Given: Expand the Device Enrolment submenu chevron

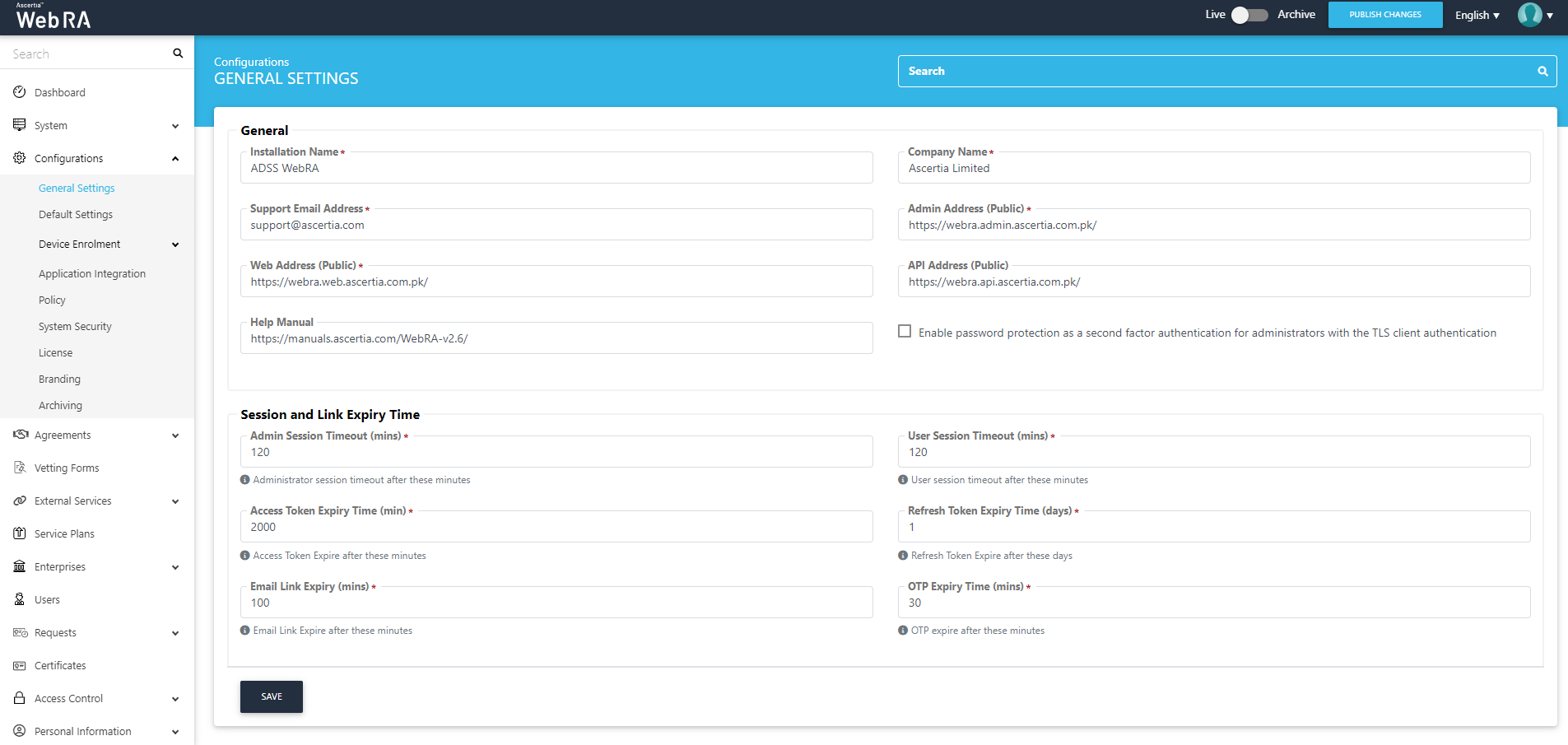Looking at the screenshot, I should point(175,244).
